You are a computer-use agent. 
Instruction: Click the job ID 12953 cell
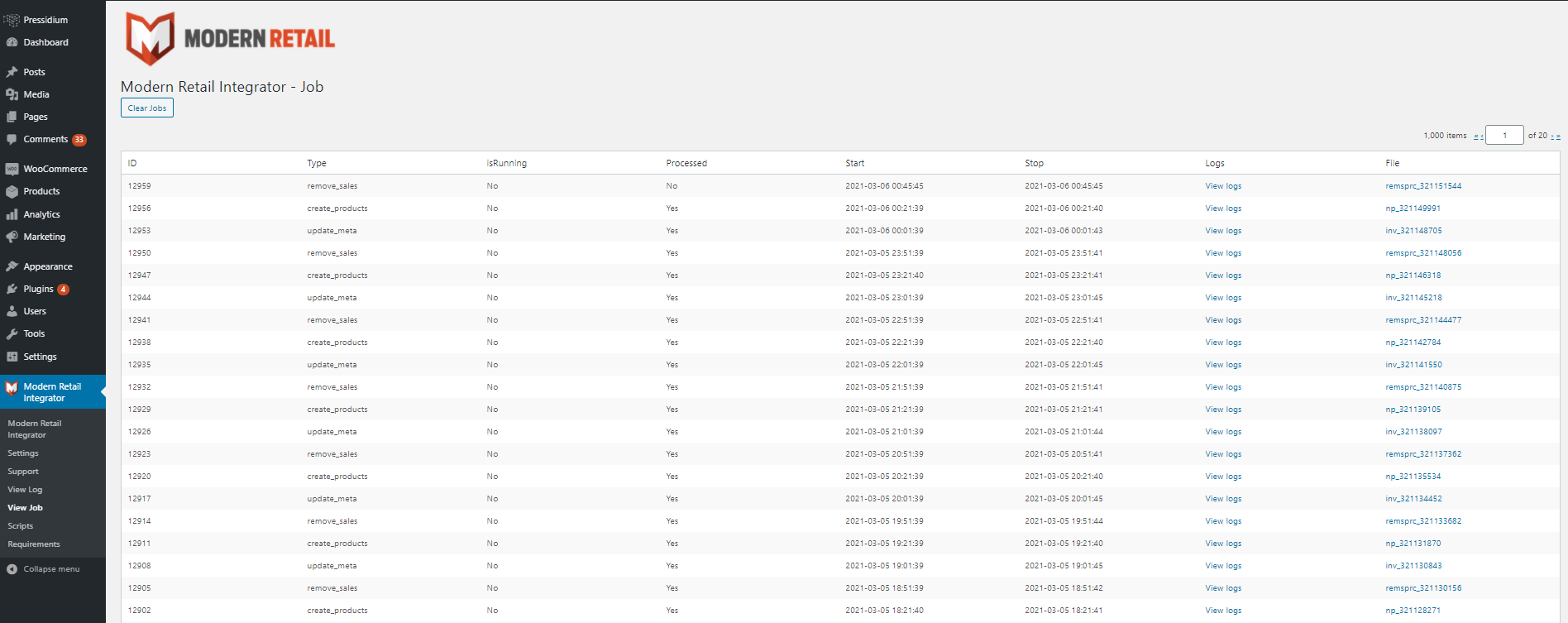point(139,231)
